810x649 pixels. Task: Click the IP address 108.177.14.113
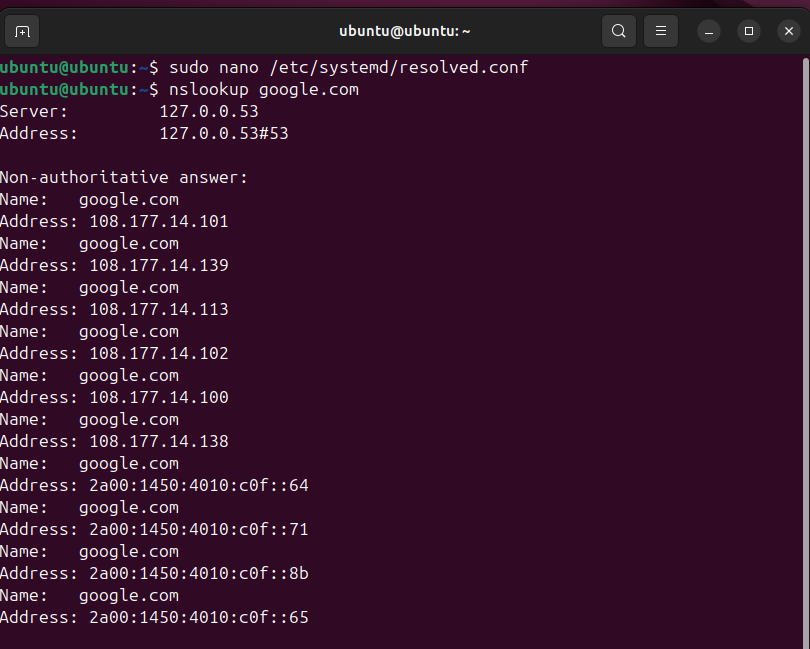(159, 309)
